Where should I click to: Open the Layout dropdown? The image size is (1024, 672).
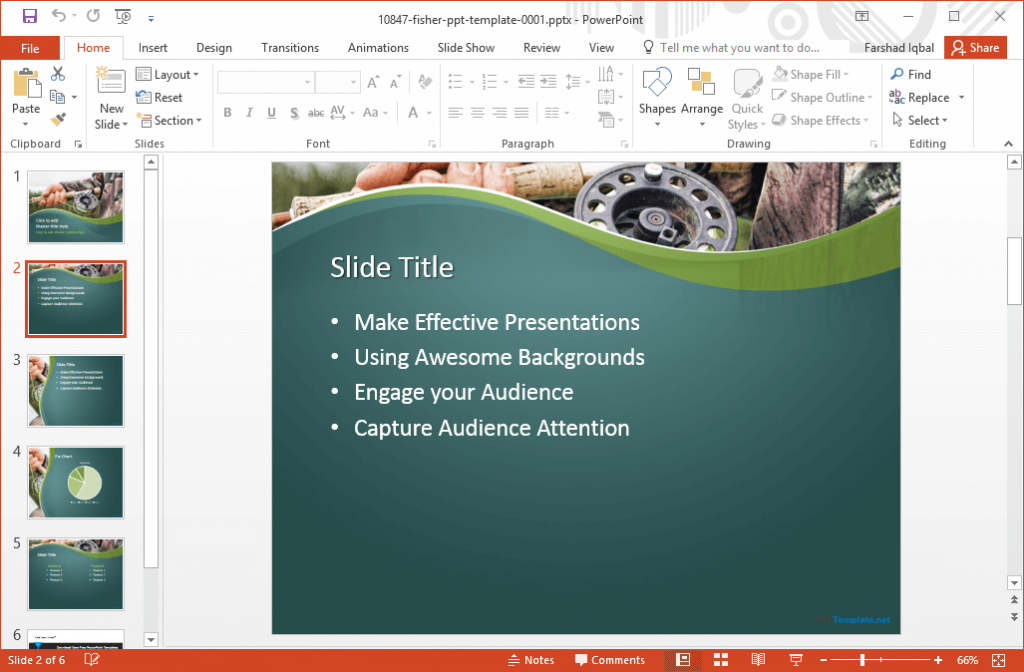pyautogui.click(x=169, y=74)
